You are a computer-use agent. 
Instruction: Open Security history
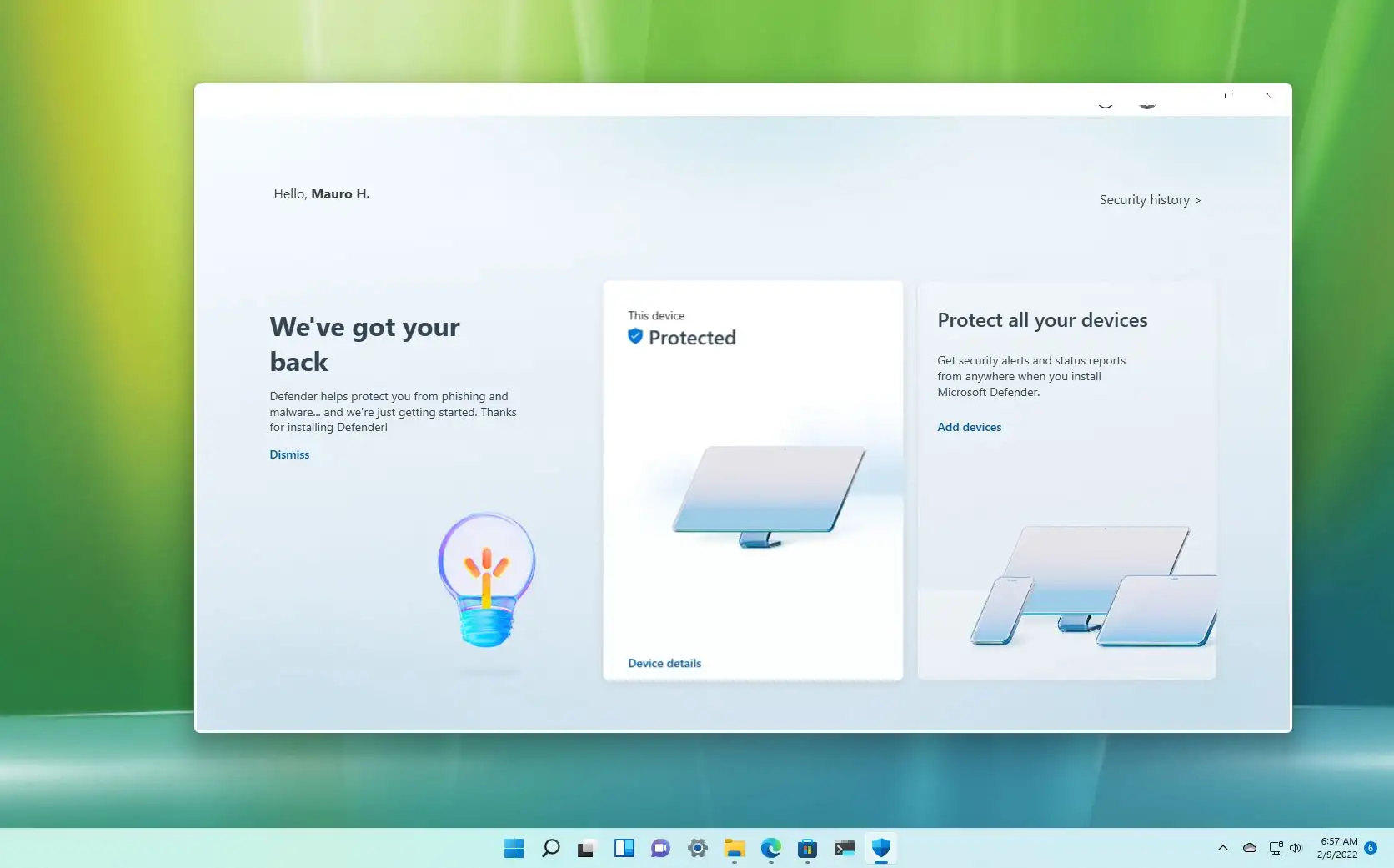1150,199
